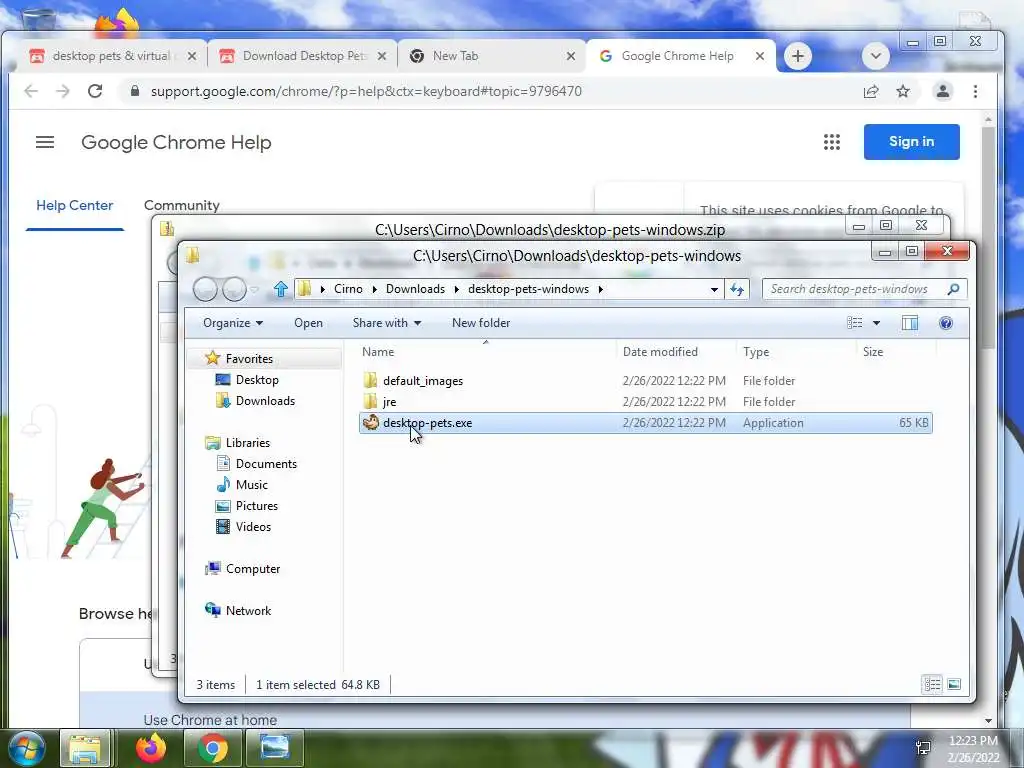
Task: Open Explorer help icon
Action: coord(946,323)
